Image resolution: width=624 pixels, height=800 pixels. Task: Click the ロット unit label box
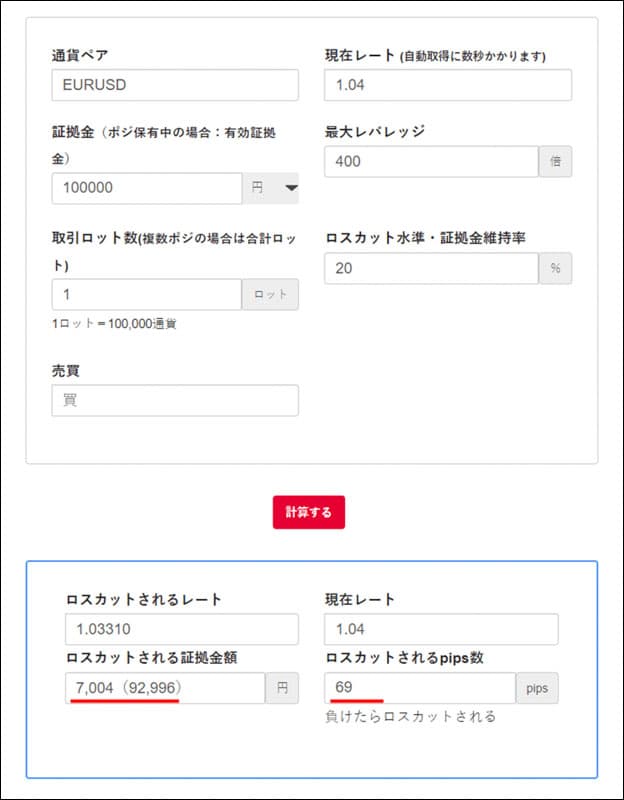(x=270, y=295)
